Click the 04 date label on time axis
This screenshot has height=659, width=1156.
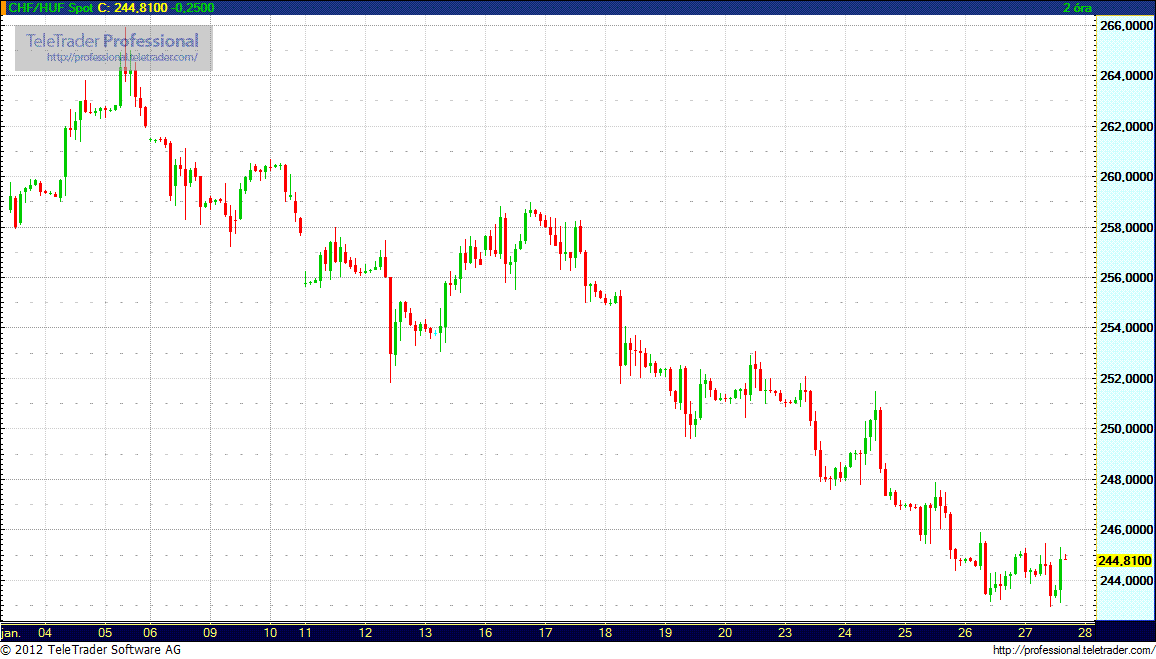(x=45, y=632)
